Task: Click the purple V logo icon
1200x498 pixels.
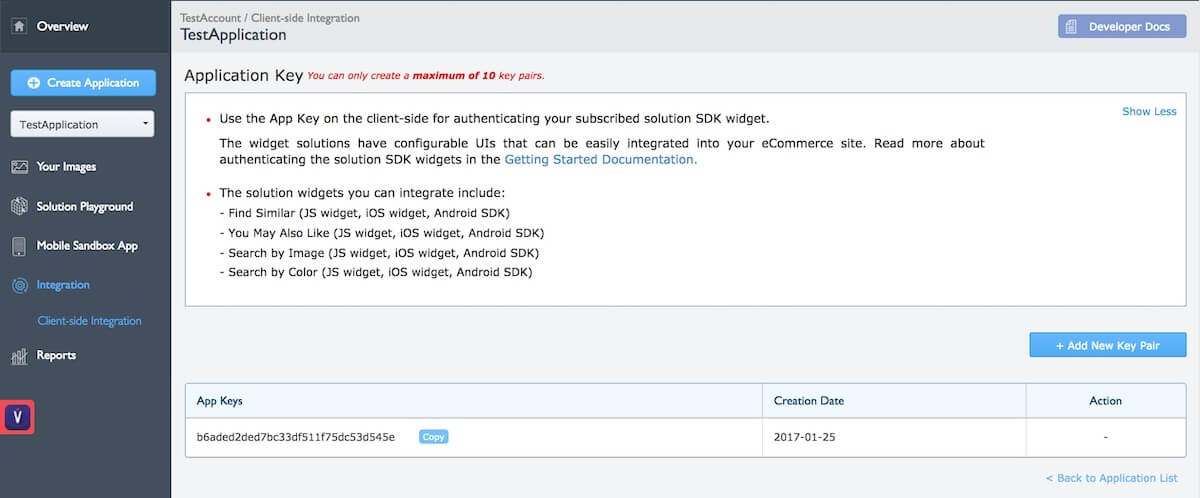Action: (x=19, y=417)
